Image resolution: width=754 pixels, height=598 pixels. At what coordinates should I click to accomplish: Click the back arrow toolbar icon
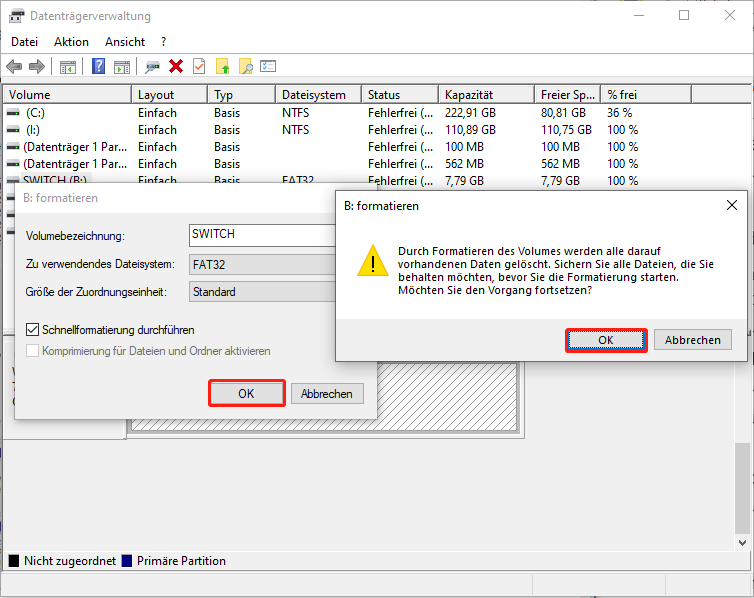pyautogui.click(x=14, y=67)
